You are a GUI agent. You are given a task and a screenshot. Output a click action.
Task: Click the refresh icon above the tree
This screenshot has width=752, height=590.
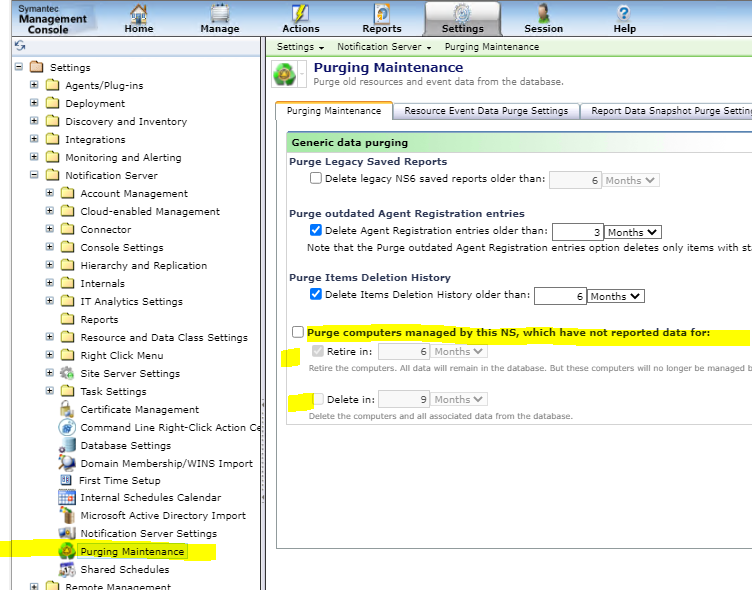(20, 46)
